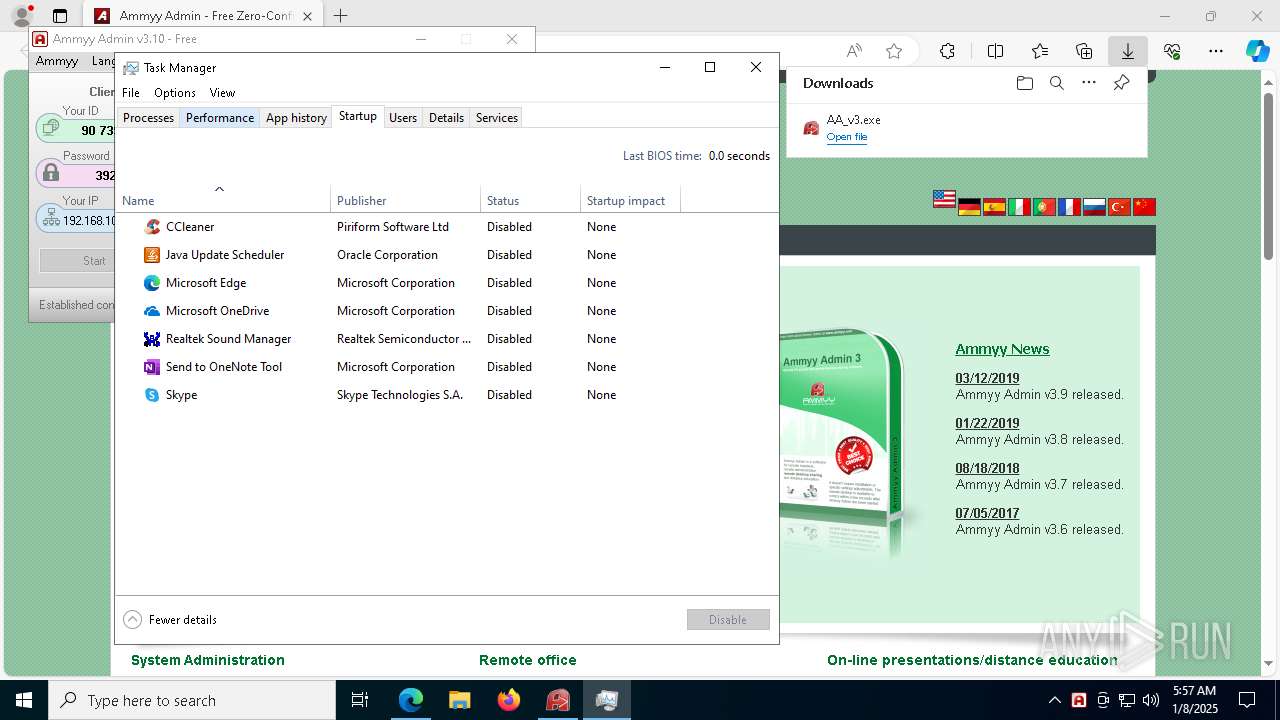Select Turkish flag language icon

point(1119,207)
